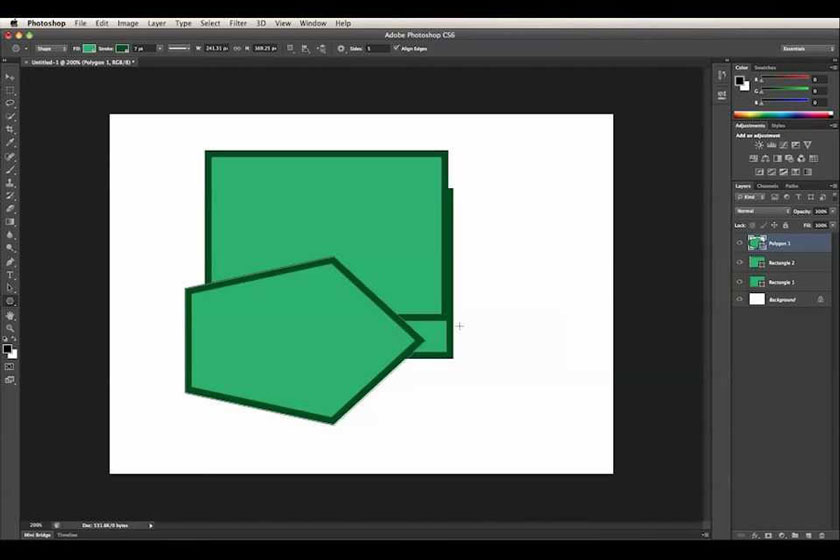The image size is (840, 560).
Task: Select the Lasso tool
Action: click(x=10, y=103)
